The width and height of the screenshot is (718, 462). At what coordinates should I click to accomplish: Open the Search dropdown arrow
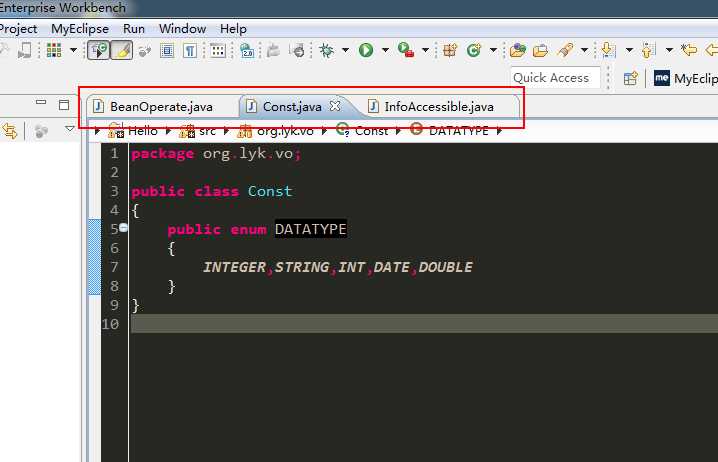[x=584, y=50]
